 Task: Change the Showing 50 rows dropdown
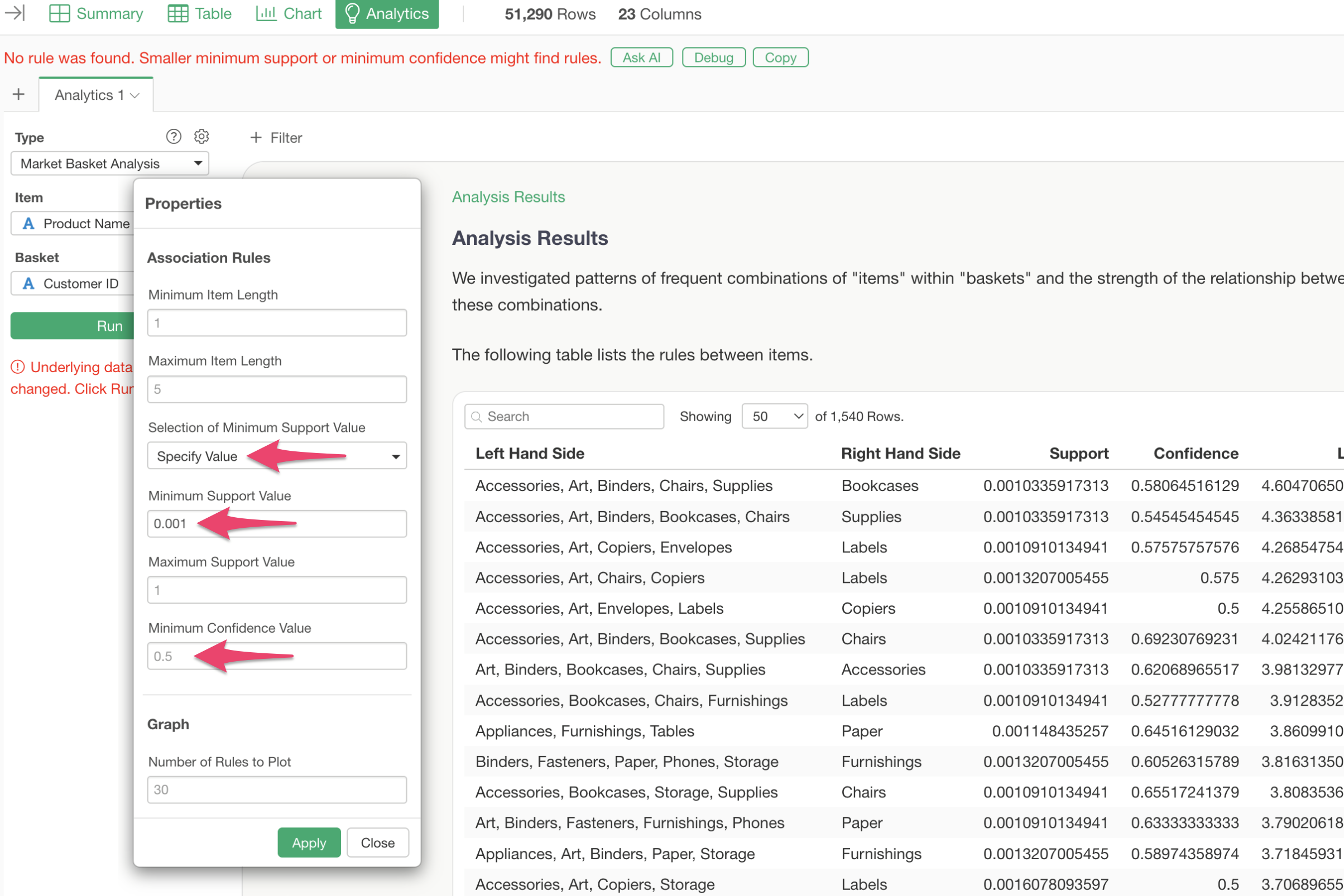point(774,416)
